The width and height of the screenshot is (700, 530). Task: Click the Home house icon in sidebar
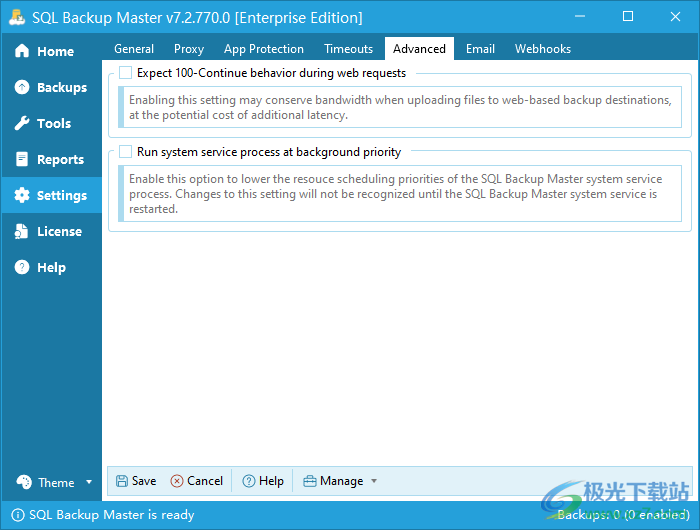pos(21,51)
